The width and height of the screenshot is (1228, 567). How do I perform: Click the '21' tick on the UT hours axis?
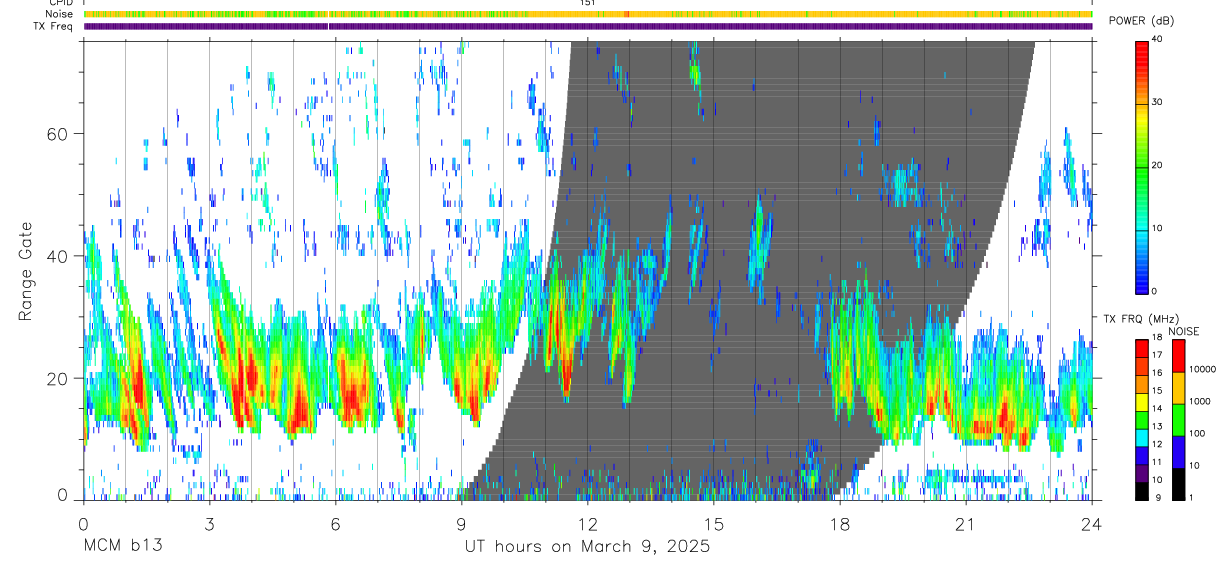(966, 524)
